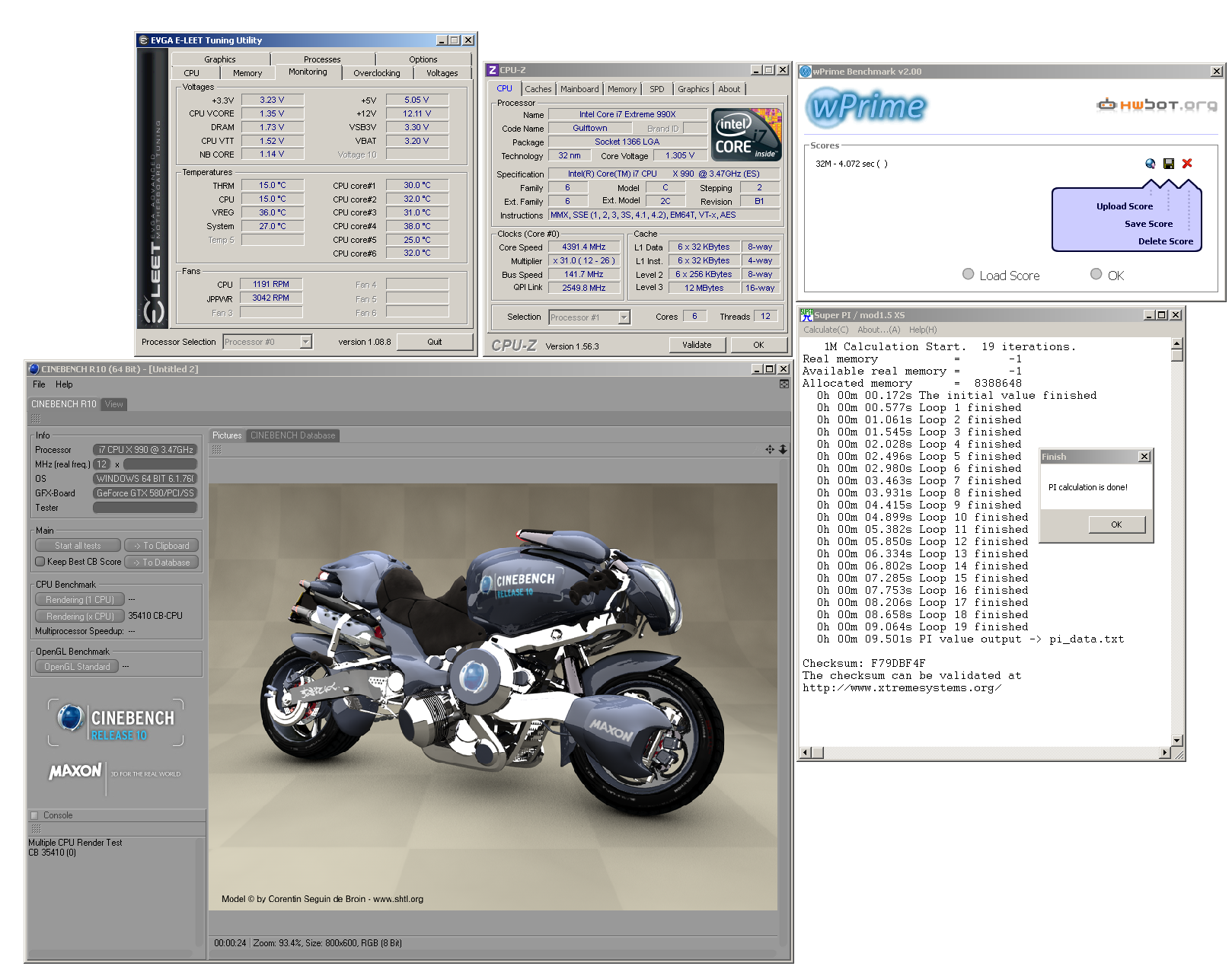Open the Calculate(C) menu in Super PI
The image size is (1232, 966).
(826, 330)
